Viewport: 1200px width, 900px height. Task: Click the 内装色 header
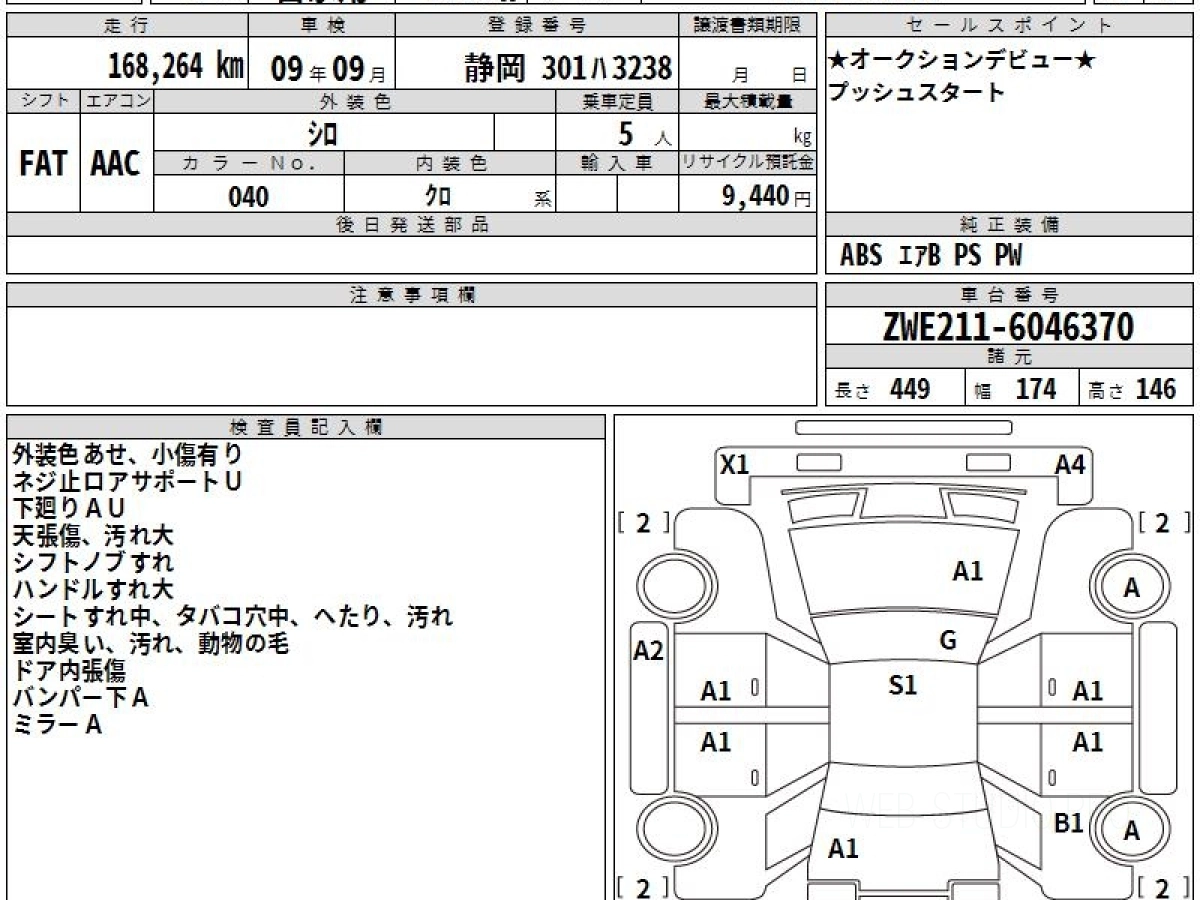coord(450,163)
